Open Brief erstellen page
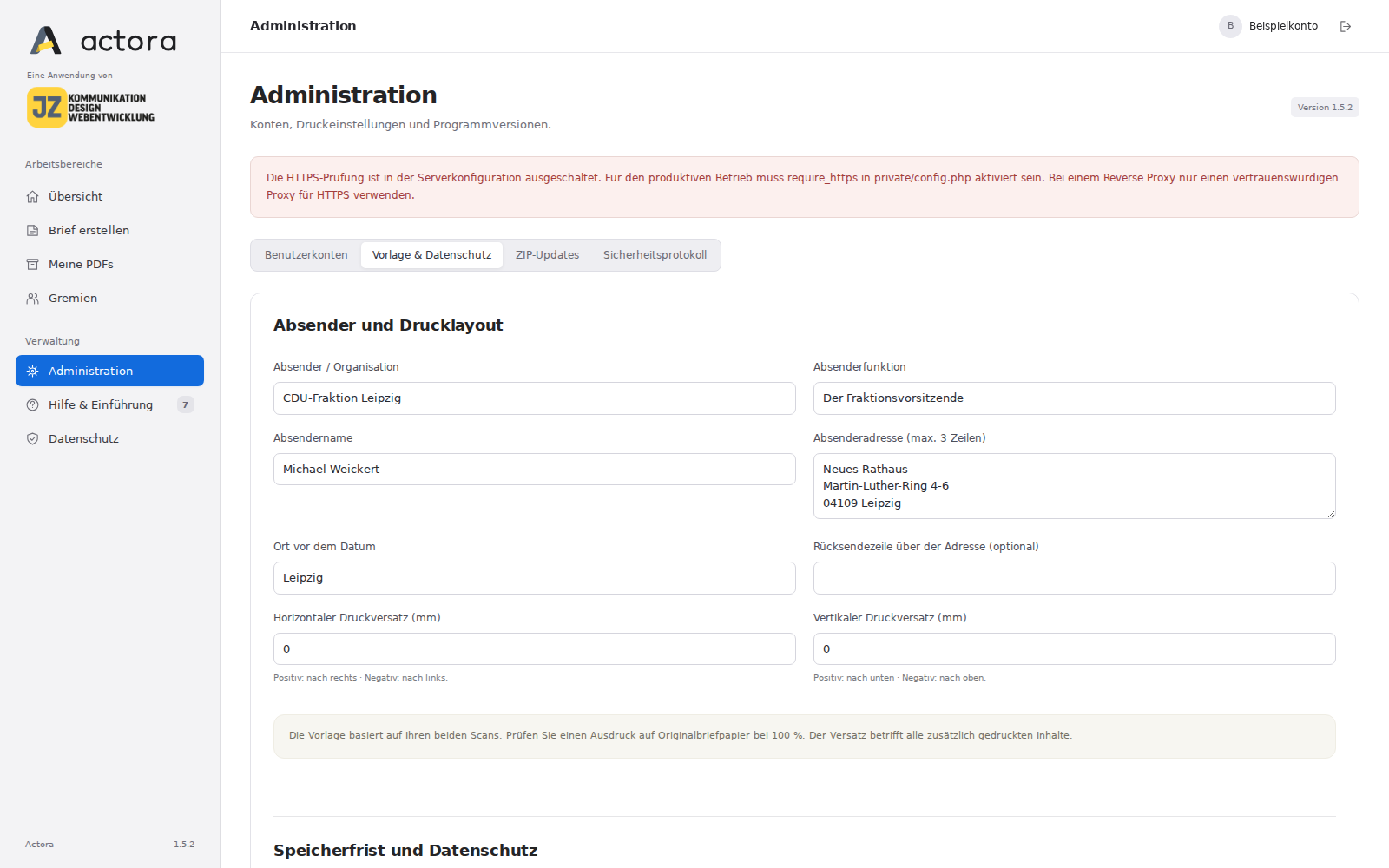 click(x=109, y=231)
